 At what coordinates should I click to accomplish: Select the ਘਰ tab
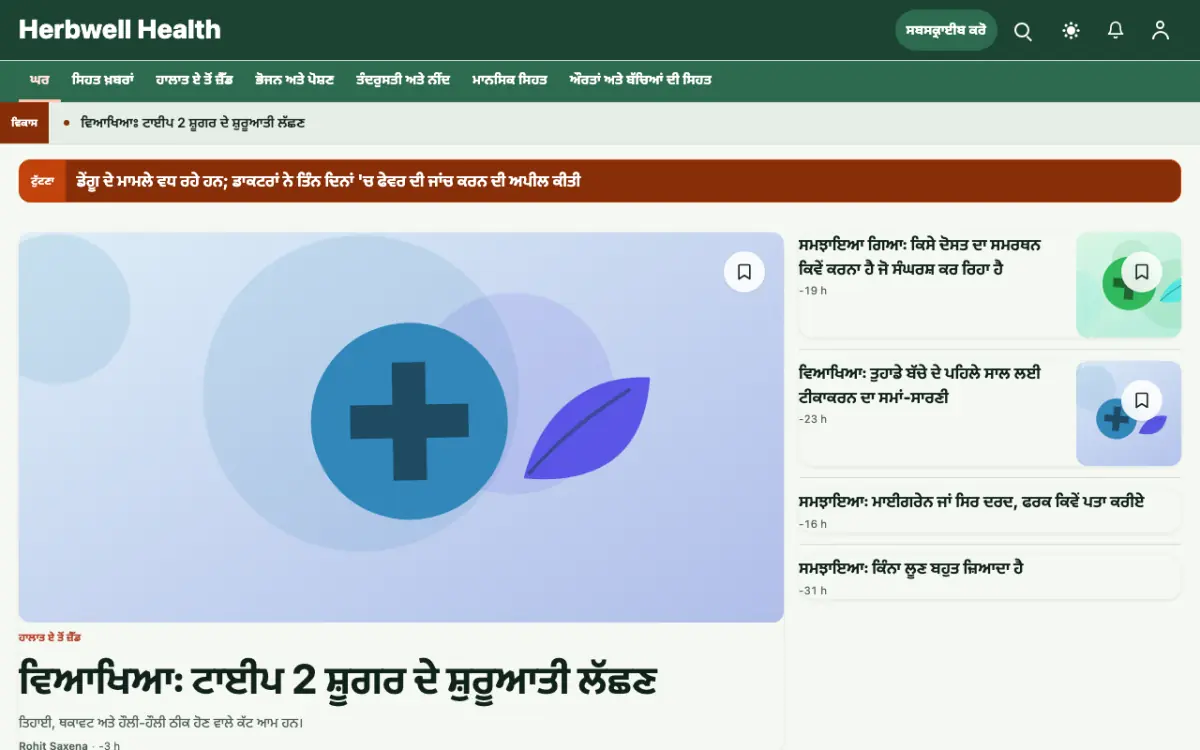point(40,80)
